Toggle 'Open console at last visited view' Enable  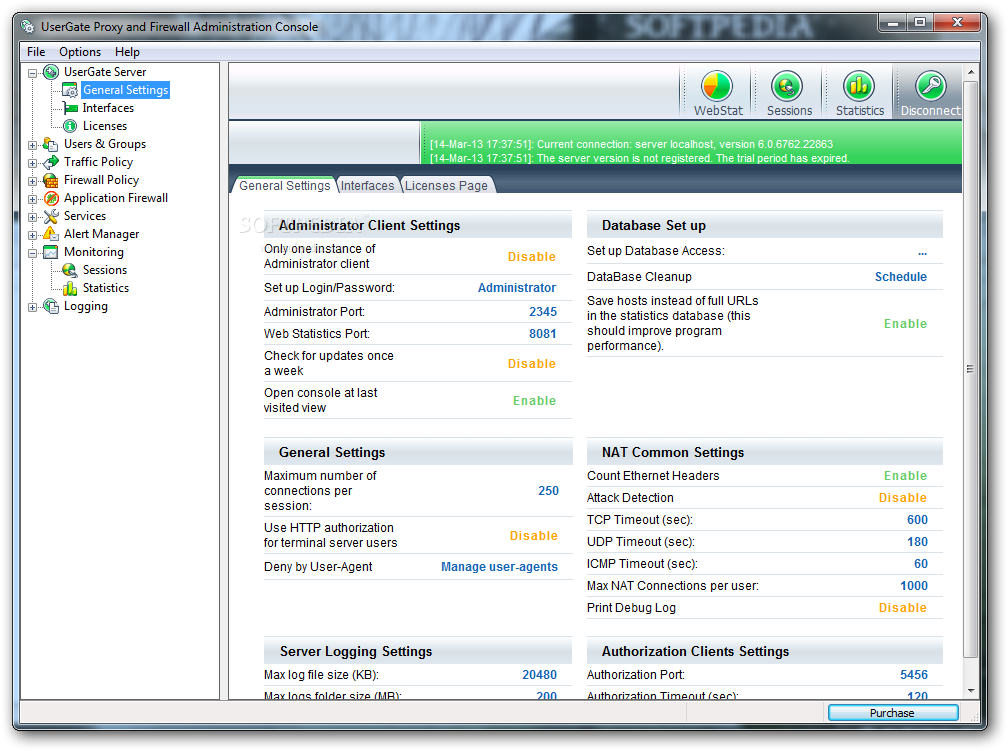click(534, 401)
